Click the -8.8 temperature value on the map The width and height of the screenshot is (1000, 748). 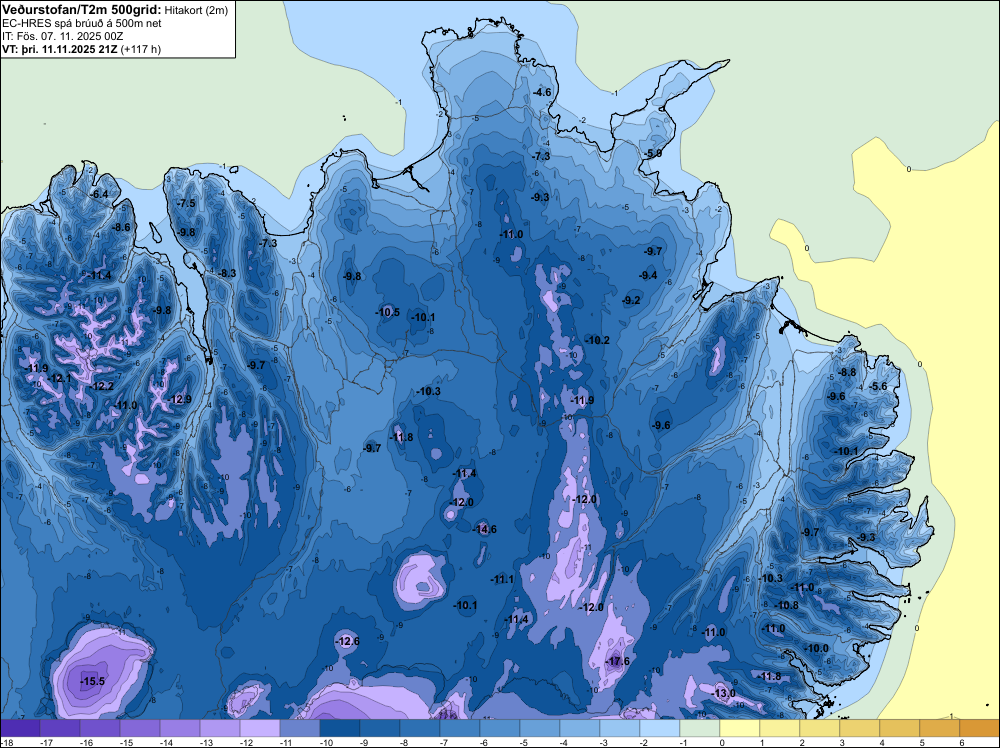pos(846,372)
